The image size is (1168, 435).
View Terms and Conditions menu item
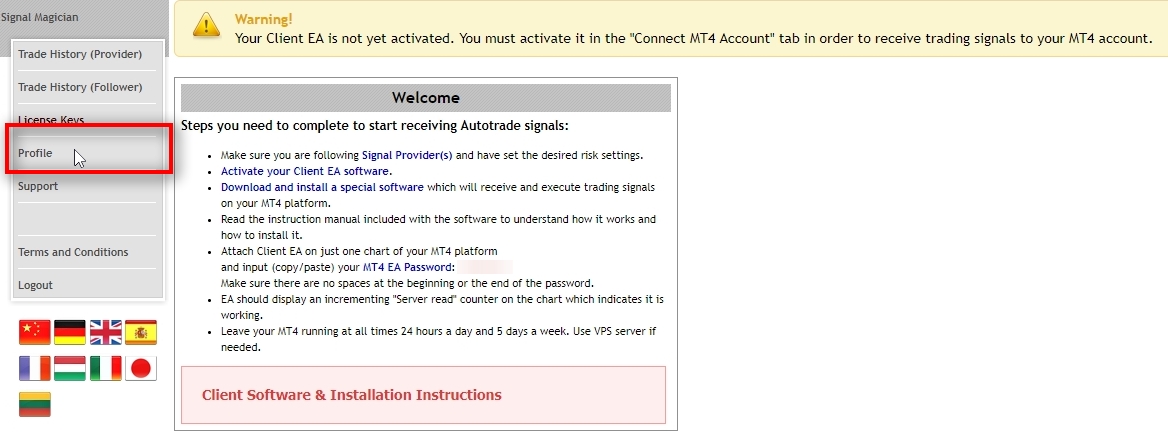pos(73,252)
